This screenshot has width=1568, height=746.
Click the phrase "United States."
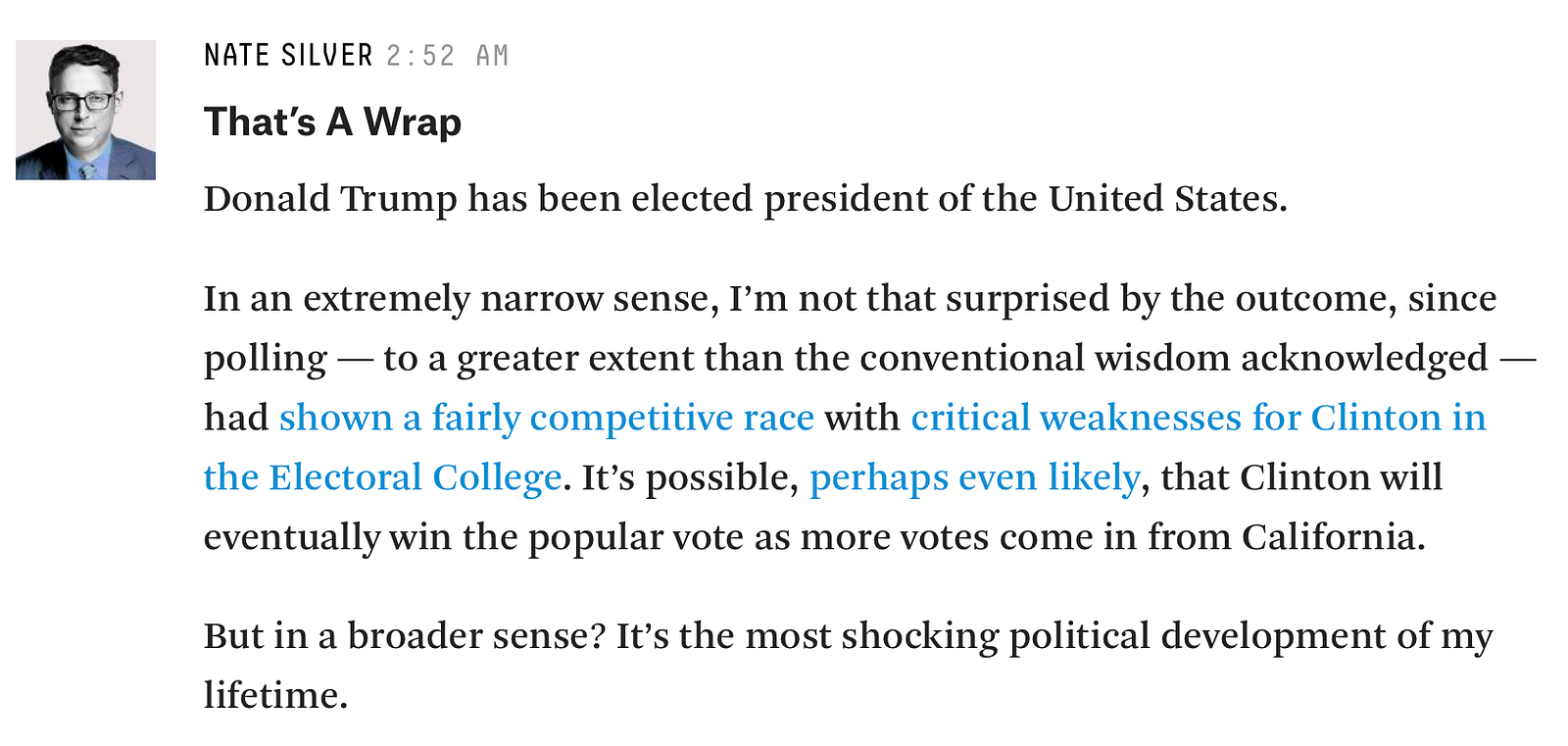click(1167, 199)
